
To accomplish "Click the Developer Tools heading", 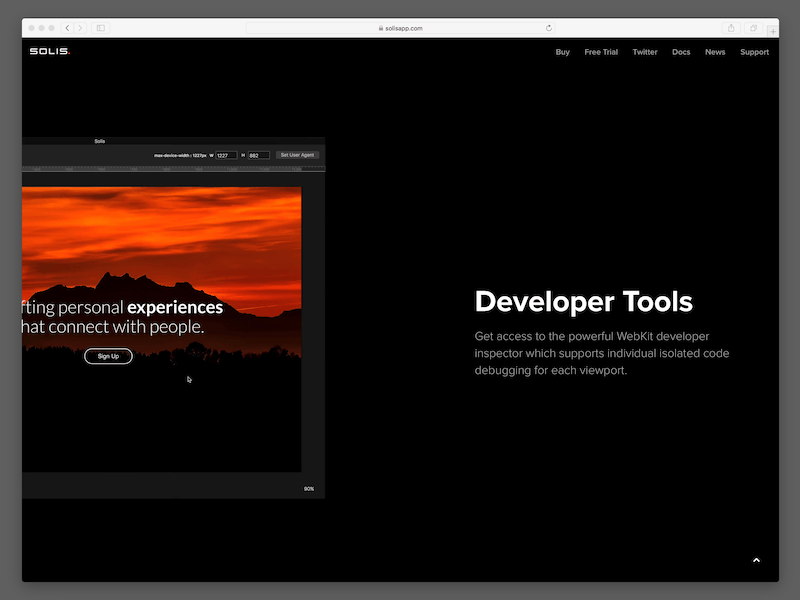I will 583,302.
